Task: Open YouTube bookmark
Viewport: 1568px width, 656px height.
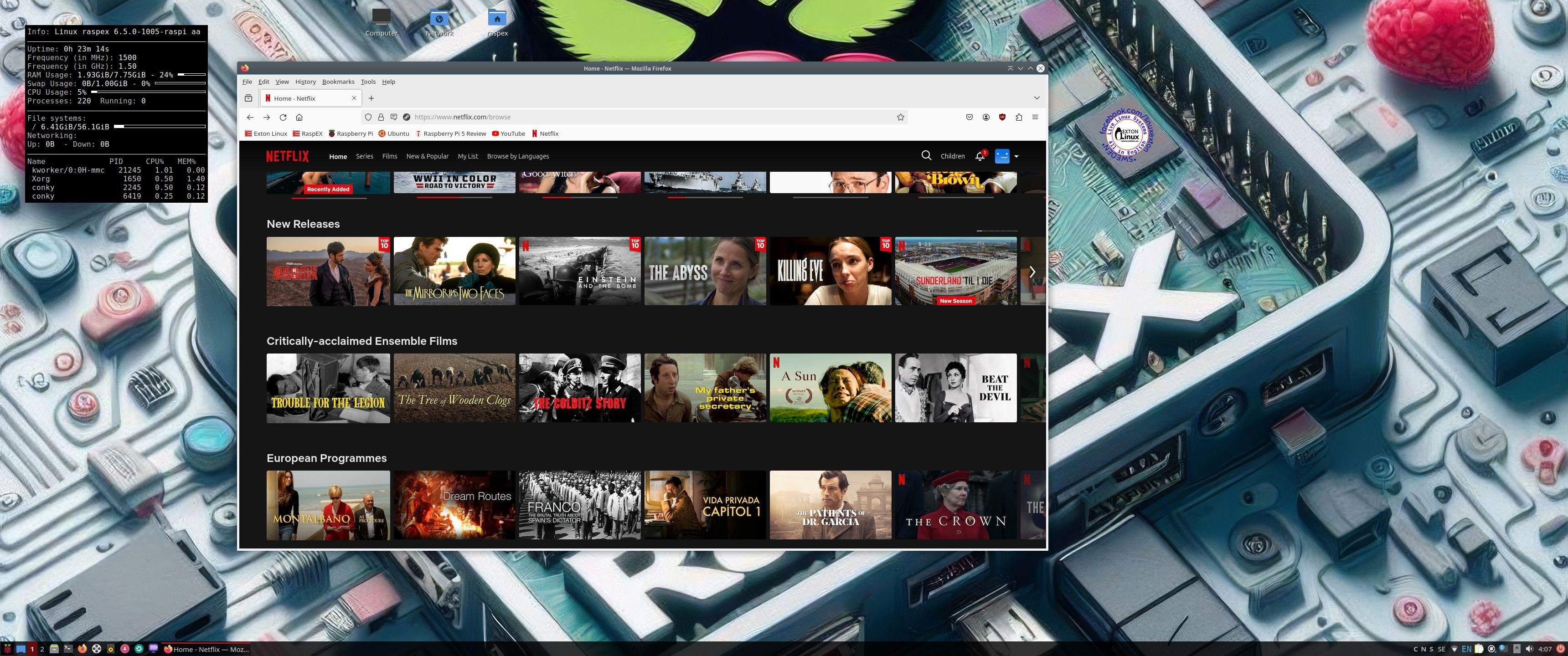Action: pos(508,133)
